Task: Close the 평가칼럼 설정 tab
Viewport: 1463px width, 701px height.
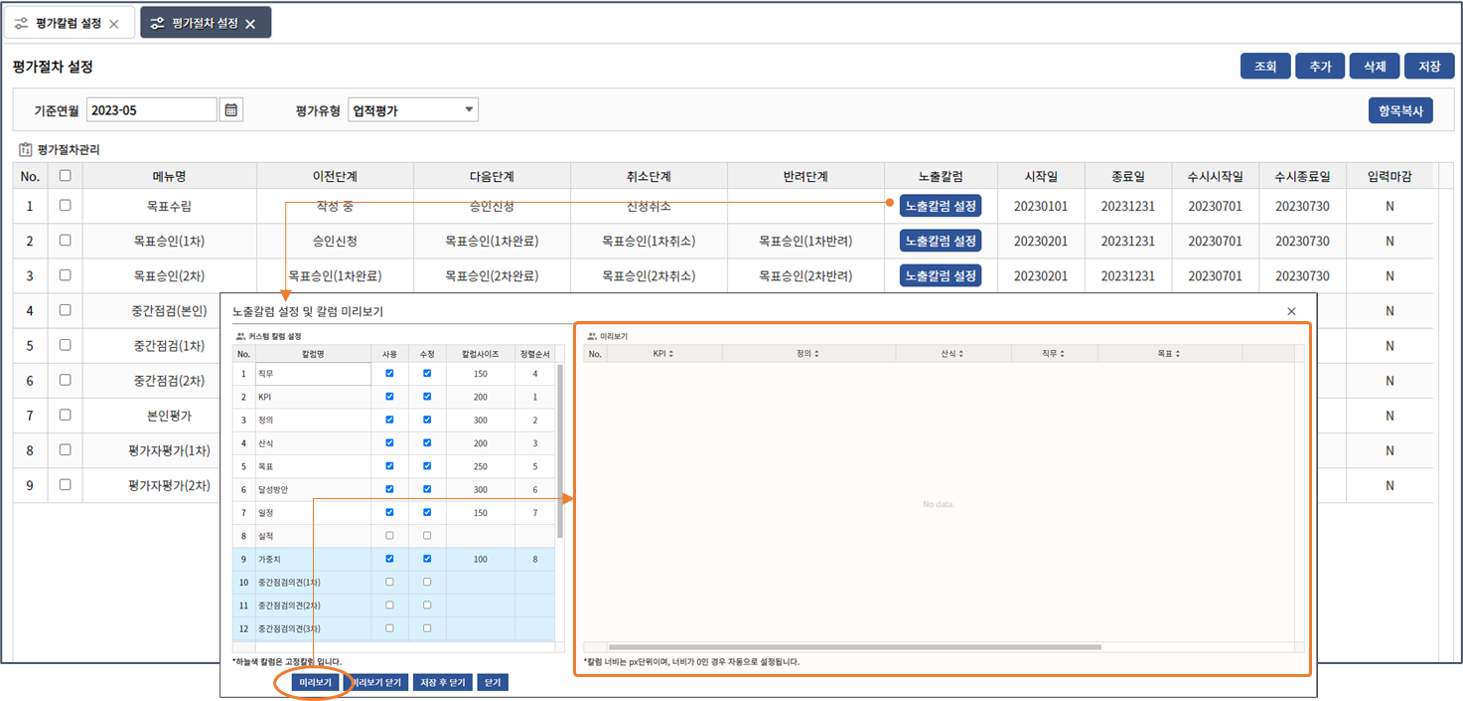Action: (114, 23)
